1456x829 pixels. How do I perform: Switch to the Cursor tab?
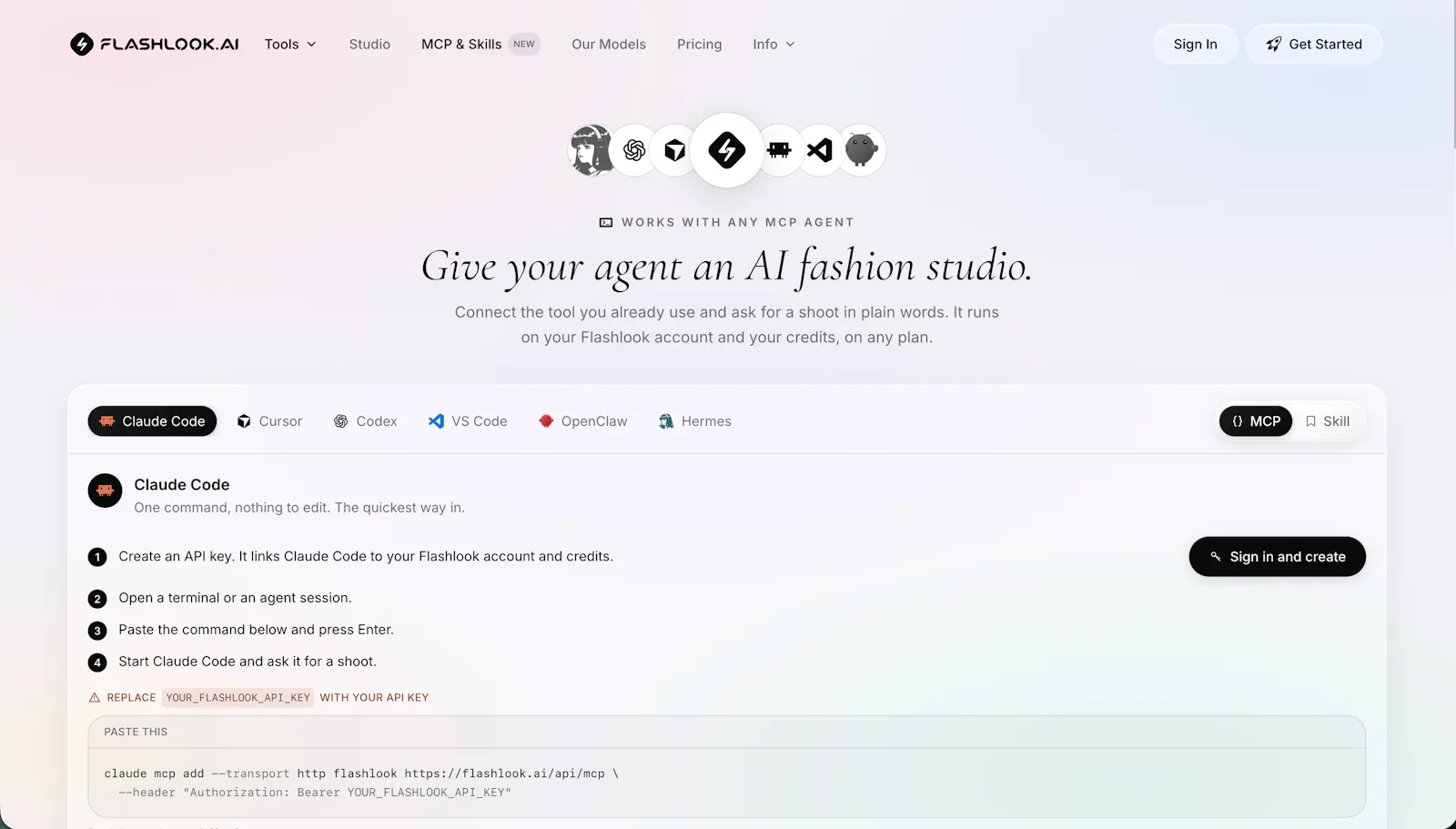pyautogui.click(x=269, y=421)
